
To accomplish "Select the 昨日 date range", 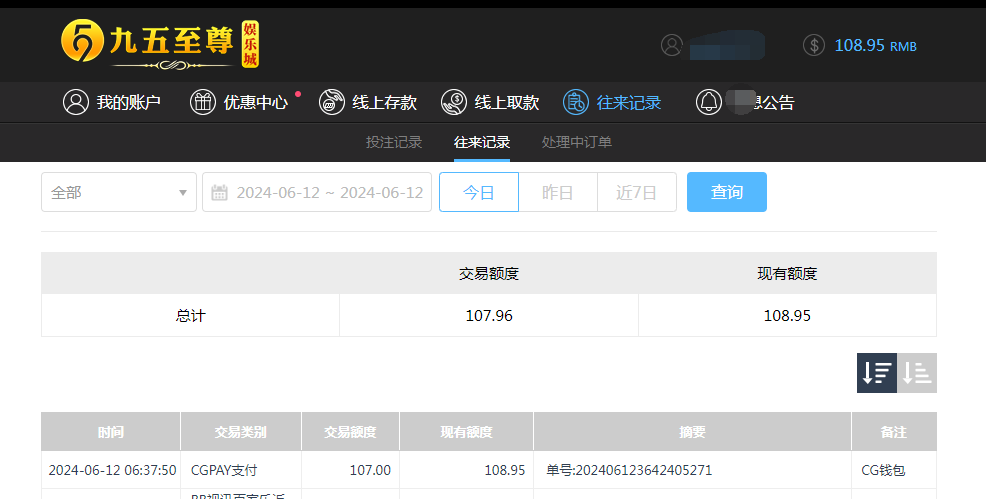I will [558, 192].
